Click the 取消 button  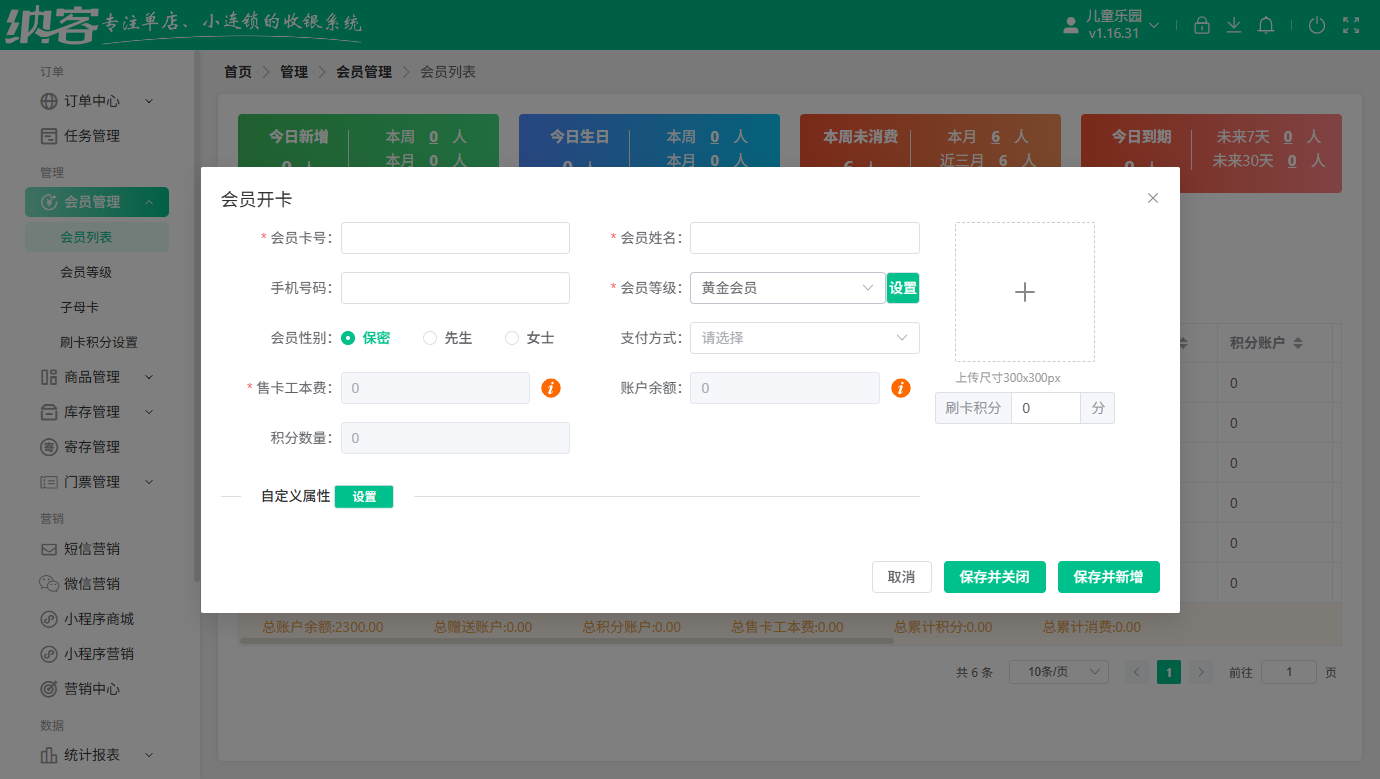[901, 577]
